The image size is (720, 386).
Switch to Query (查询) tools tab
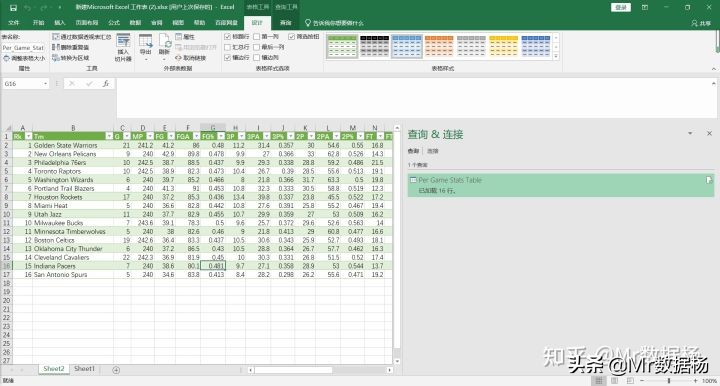coord(286,22)
